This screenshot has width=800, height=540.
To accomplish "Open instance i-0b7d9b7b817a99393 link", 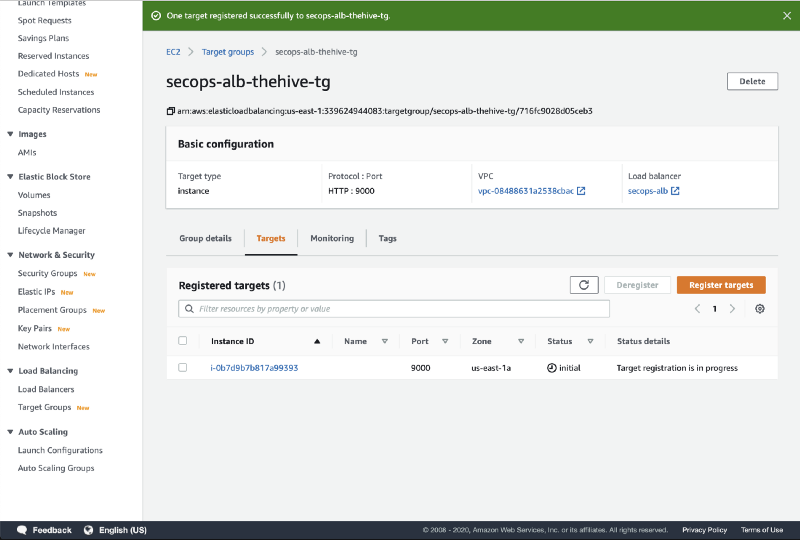I will 254,368.
